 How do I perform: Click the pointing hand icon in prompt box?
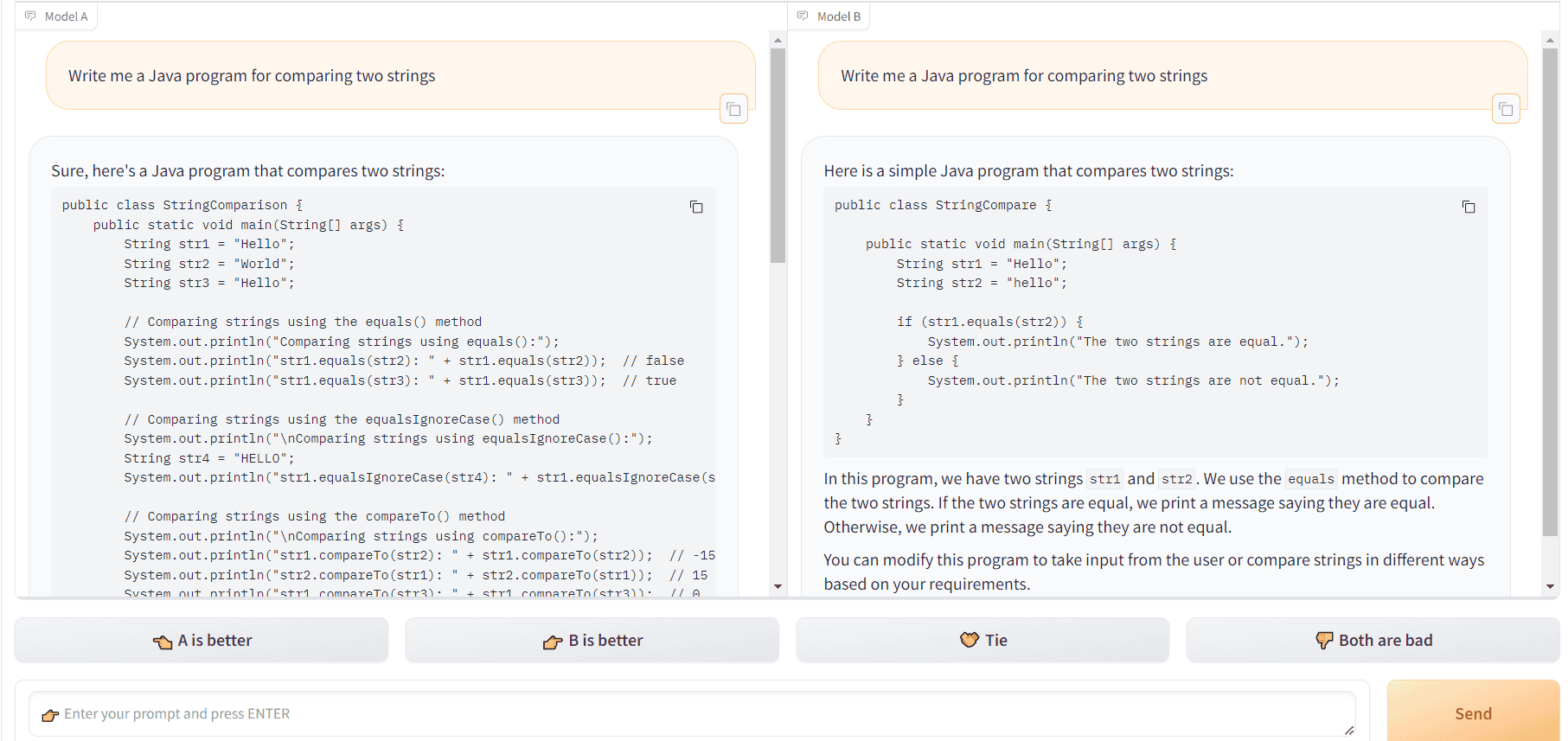coord(50,715)
